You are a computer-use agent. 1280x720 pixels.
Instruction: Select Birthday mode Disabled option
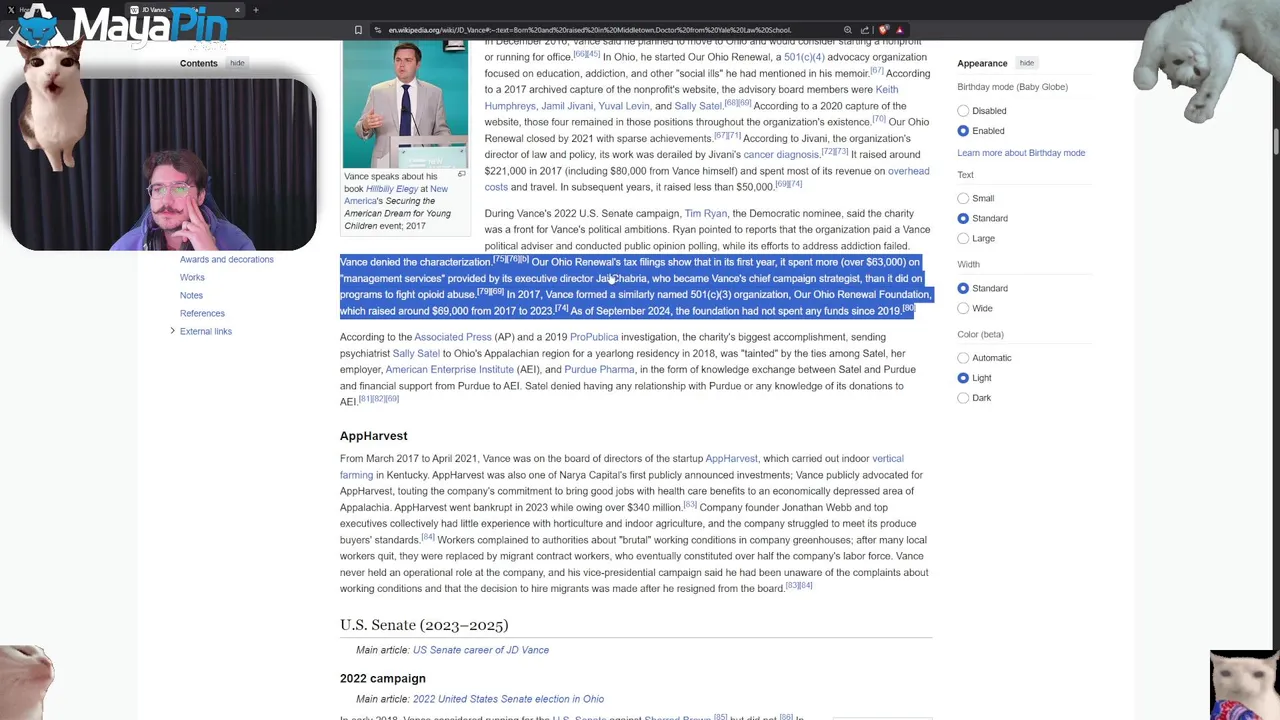[x=963, y=111]
